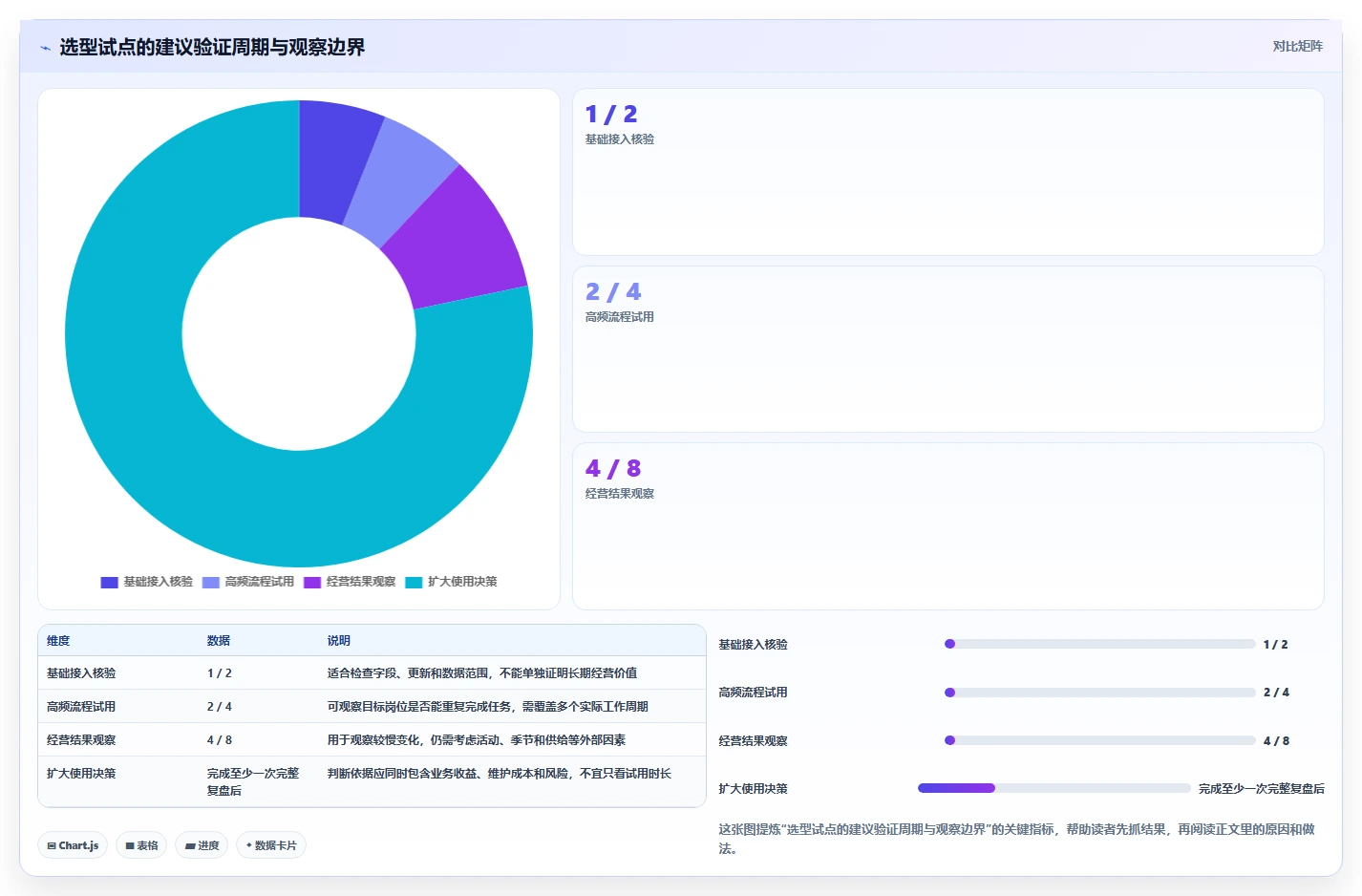Select table cell 基础接入核验
Screen dimensions: 1362x896
click(x=81, y=673)
